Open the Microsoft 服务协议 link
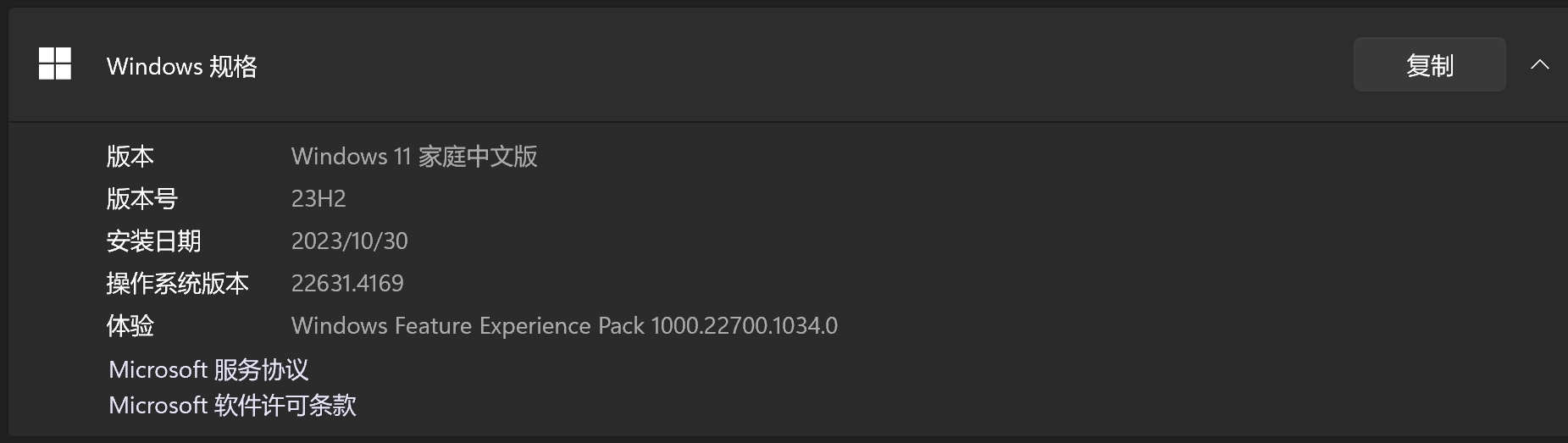 [208, 369]
